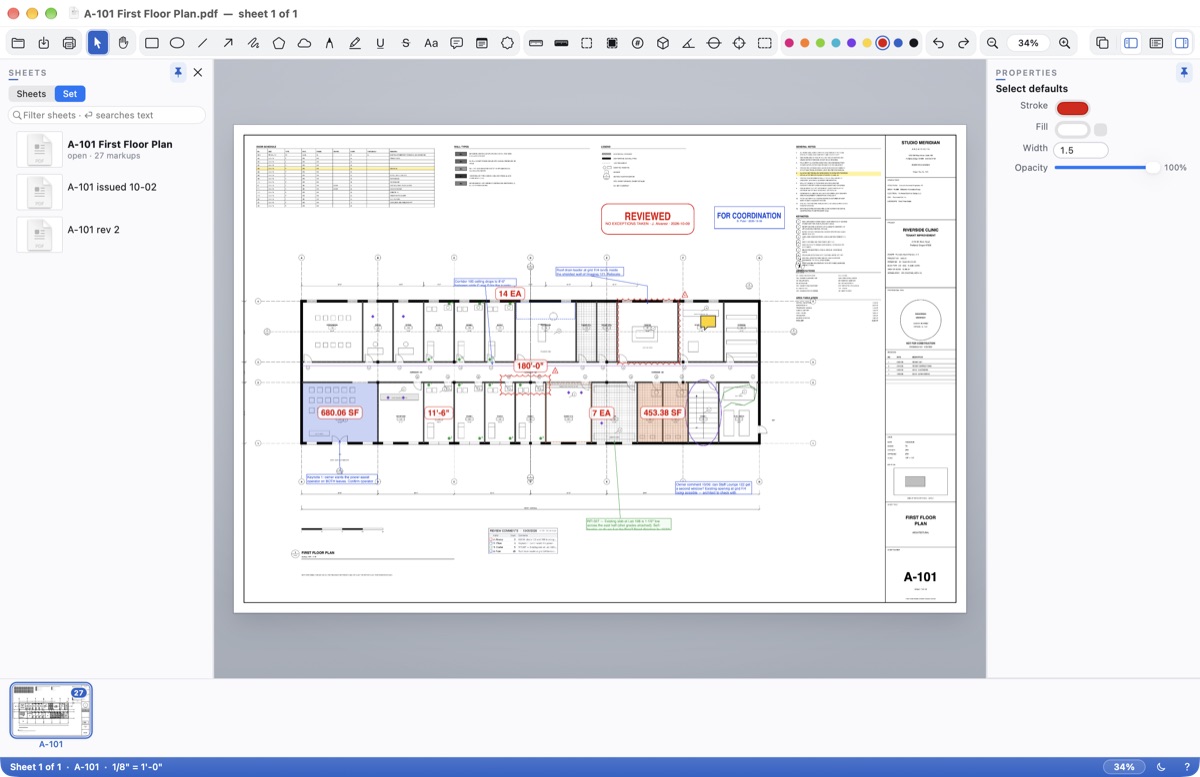Select the Pan hand tool
The height and width of the screenshot is (777, 1200).
123,43
